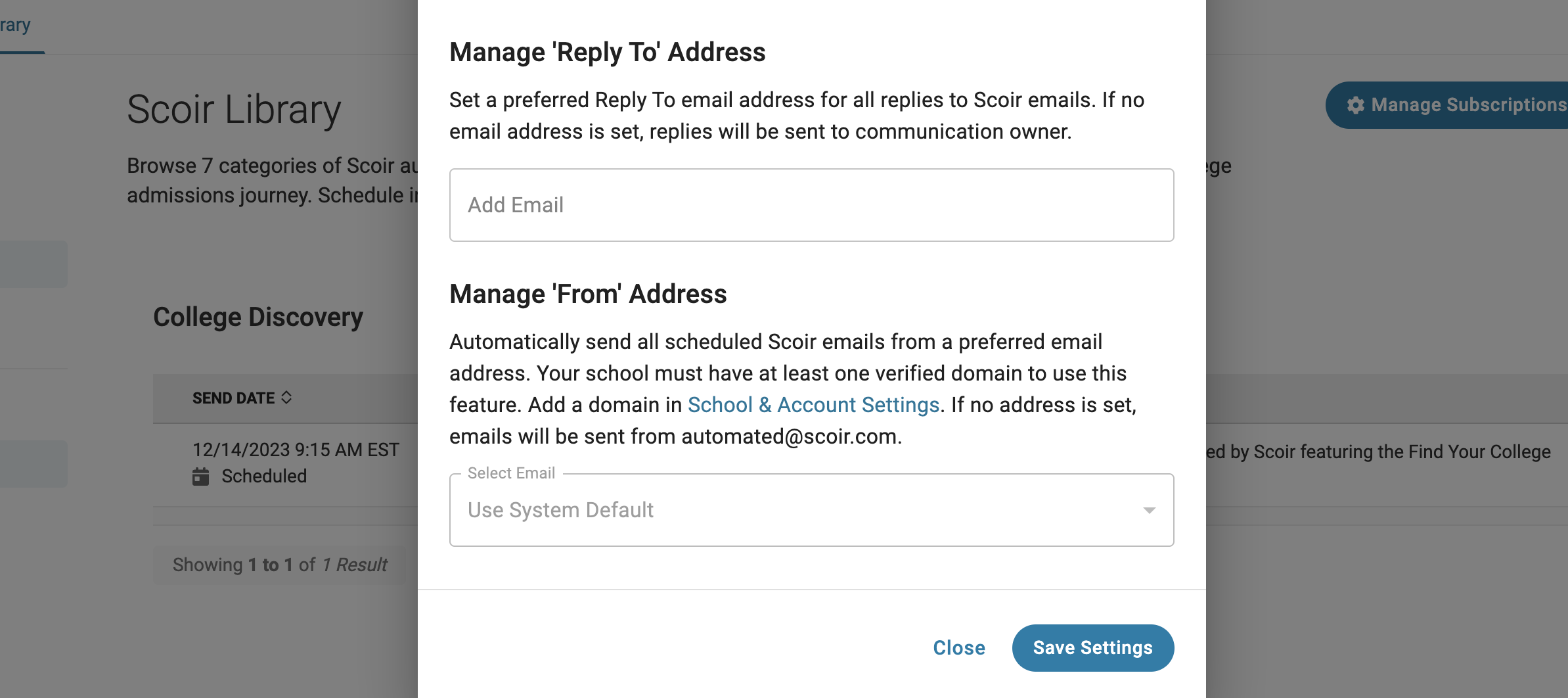Switch to the partially visible Library tab
The height and width of the screenshot is (698, 1568).
(15, 25)
